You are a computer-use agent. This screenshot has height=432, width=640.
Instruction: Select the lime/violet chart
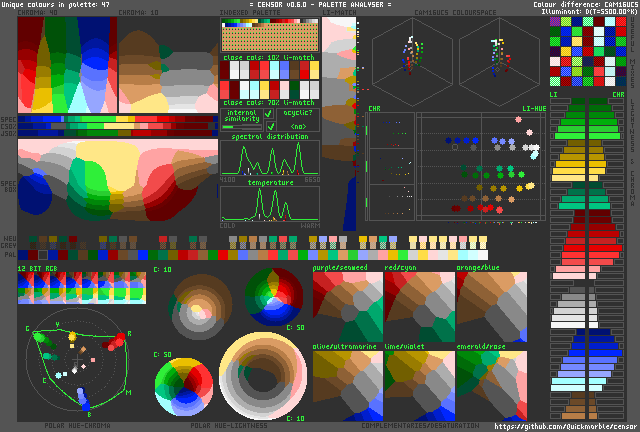click(x=420, y=386)
